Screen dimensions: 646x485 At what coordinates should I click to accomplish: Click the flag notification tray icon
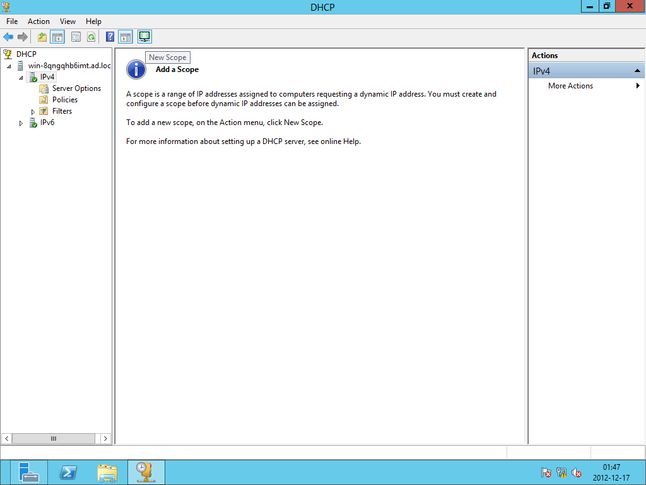click(546, 473)
